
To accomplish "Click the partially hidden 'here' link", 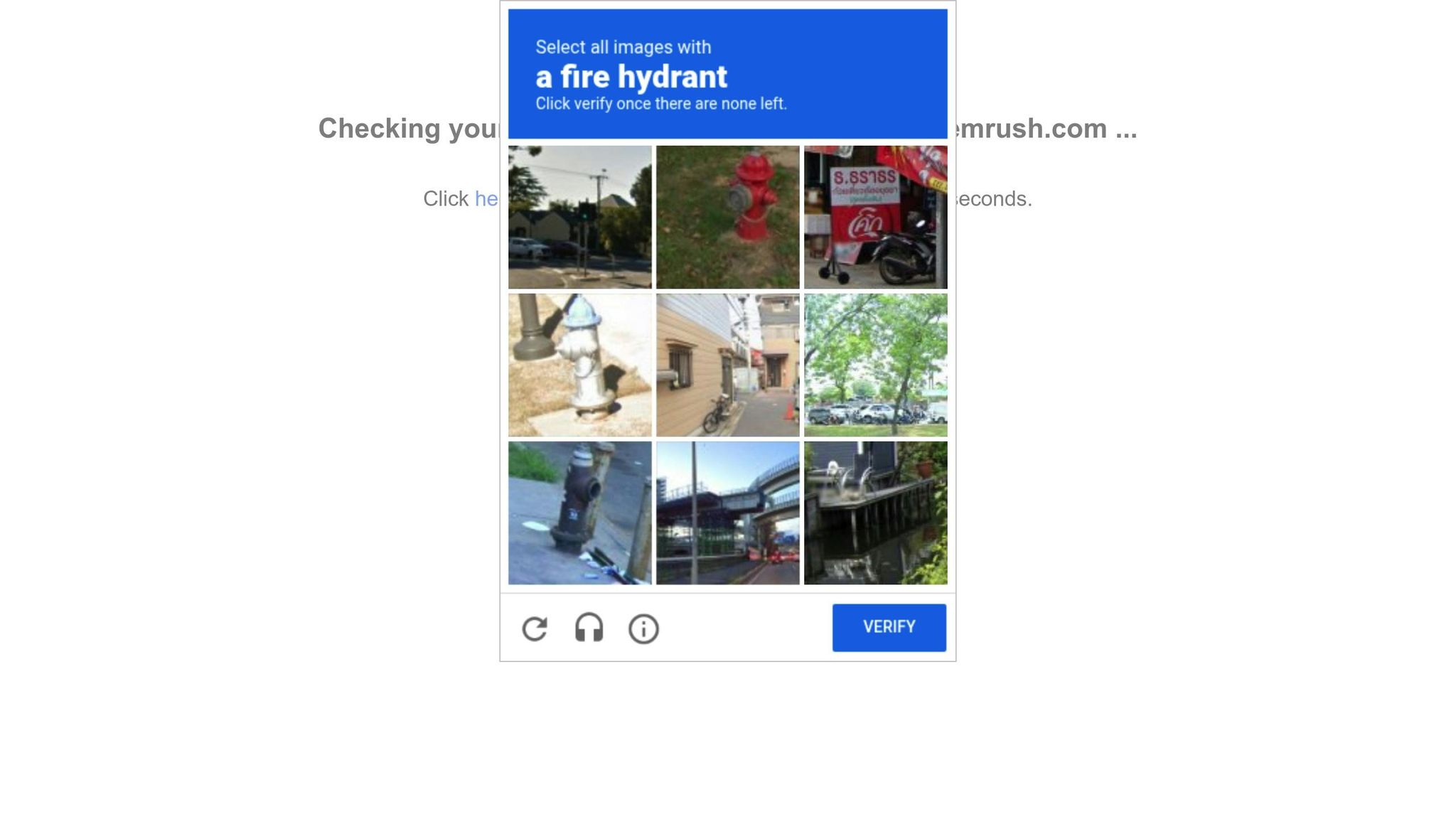I will (x=487, y=199).
